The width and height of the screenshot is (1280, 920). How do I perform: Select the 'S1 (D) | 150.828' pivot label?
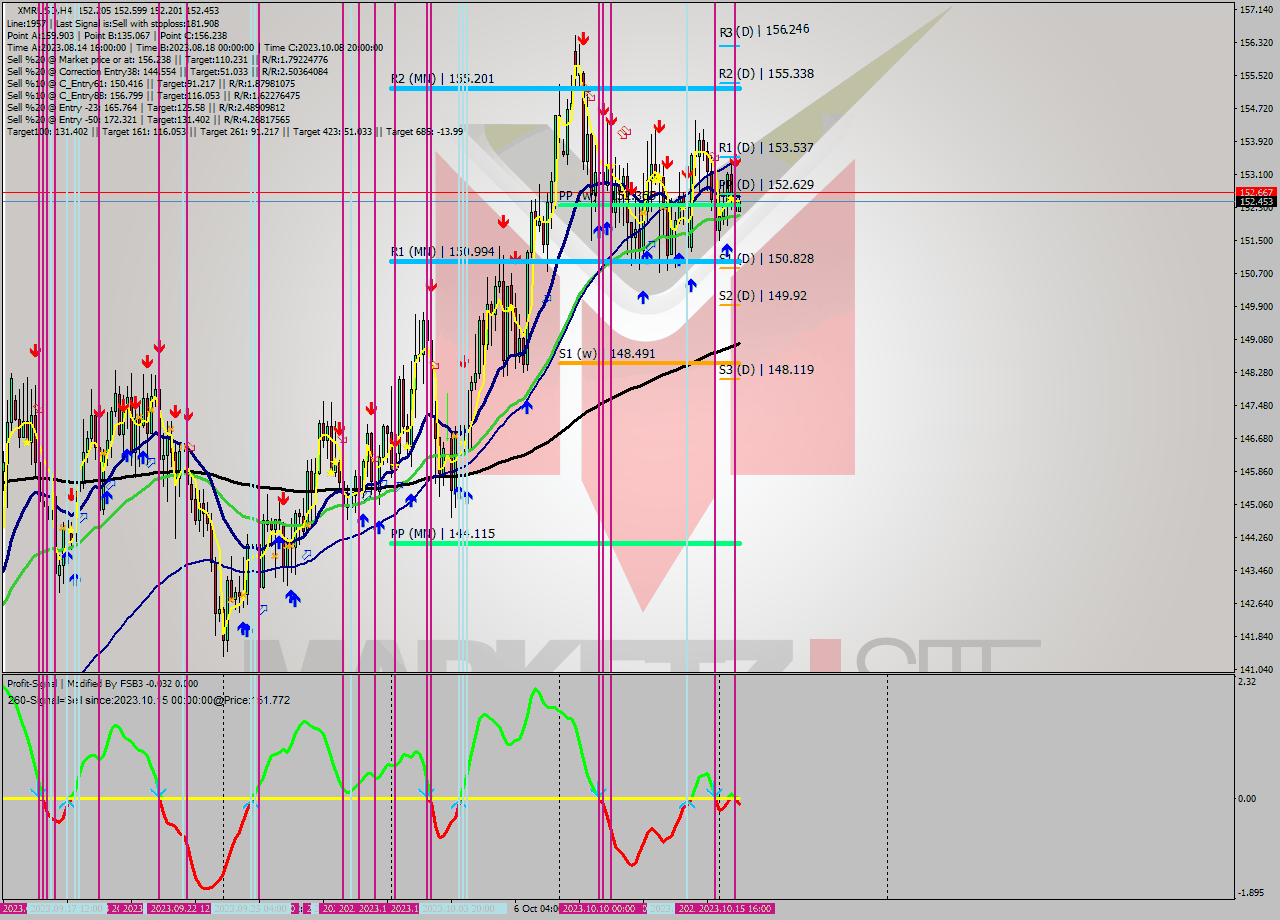click(x=766, y=258)
